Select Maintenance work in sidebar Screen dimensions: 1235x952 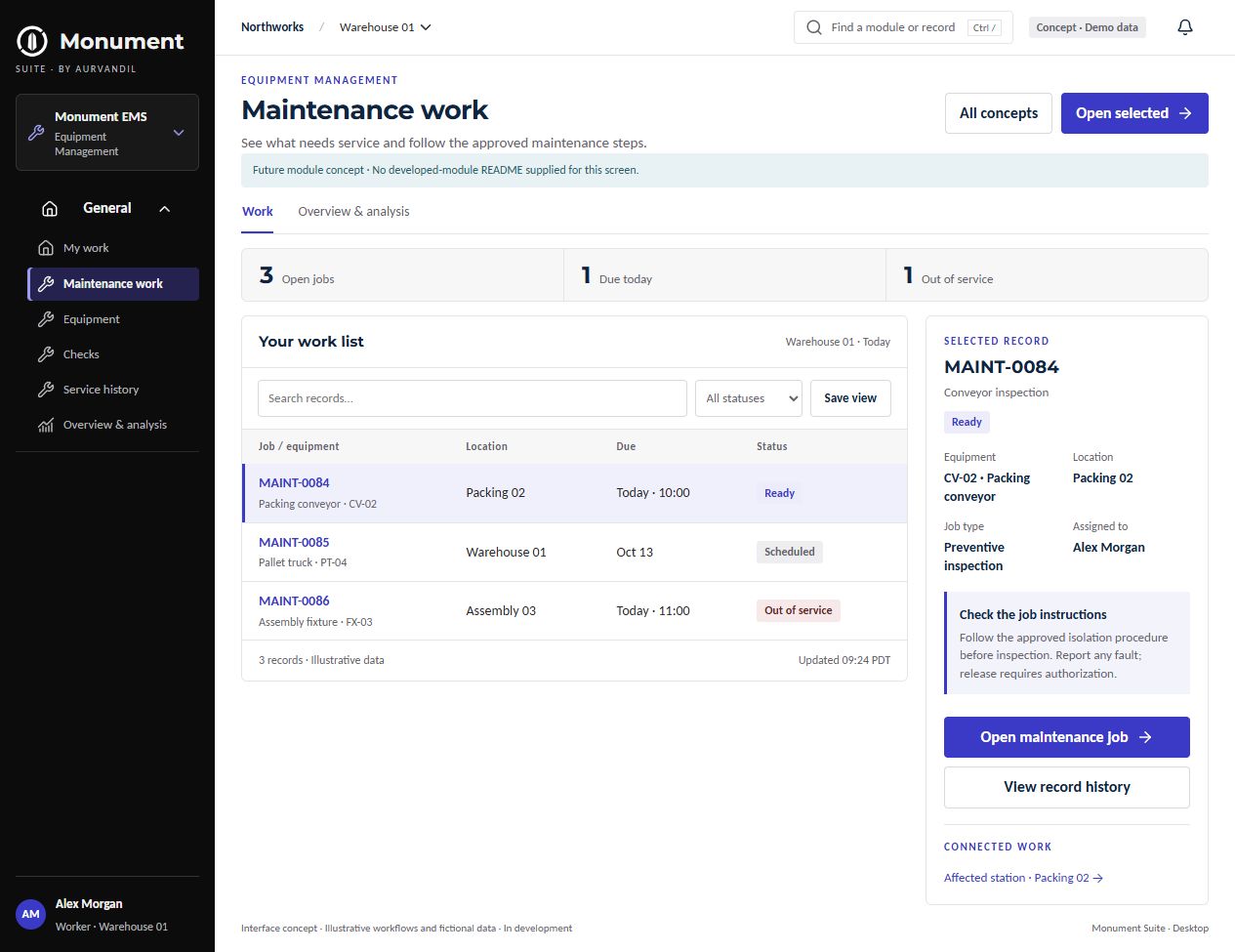coord(113,284)
